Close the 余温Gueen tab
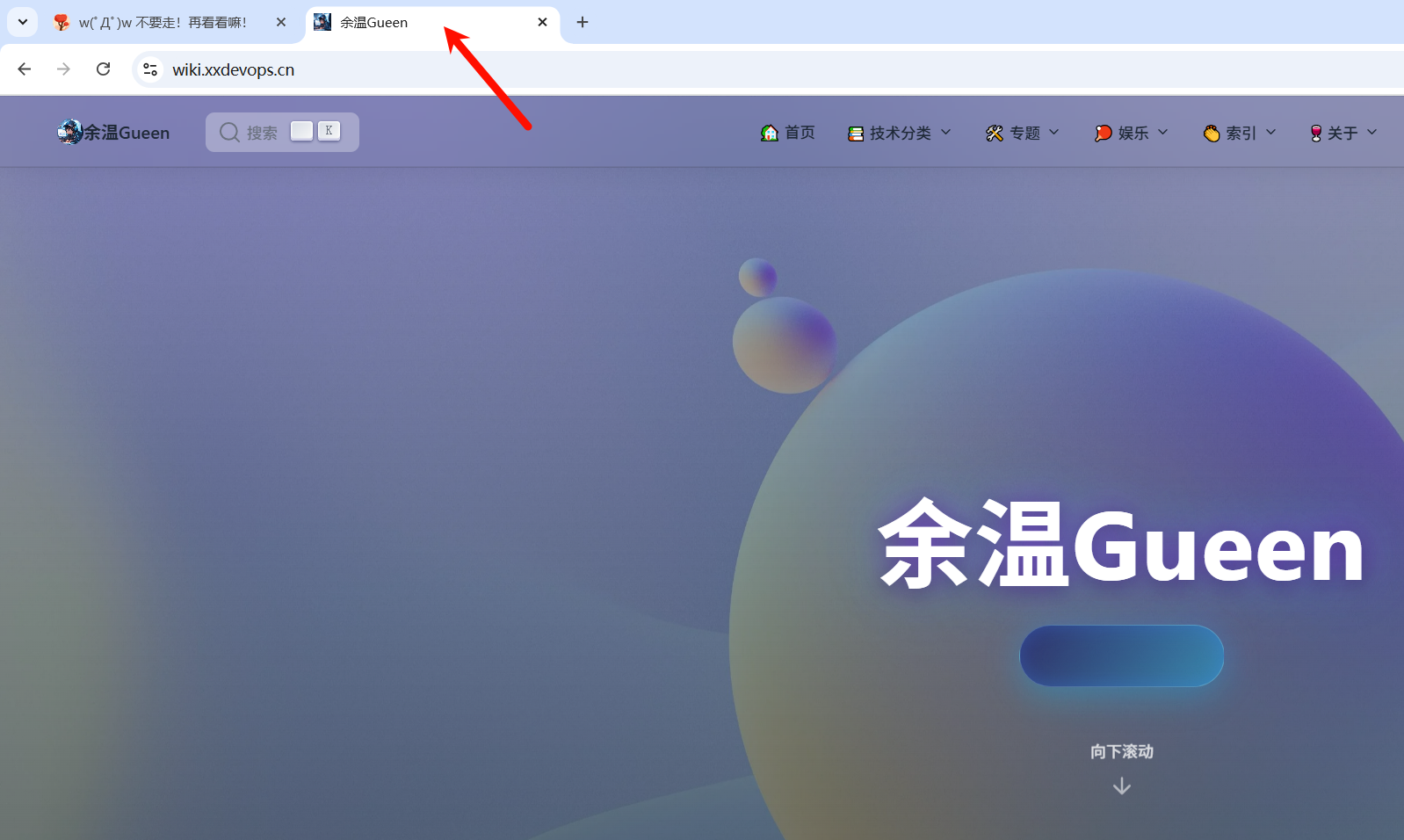 (x=542, y=22)
